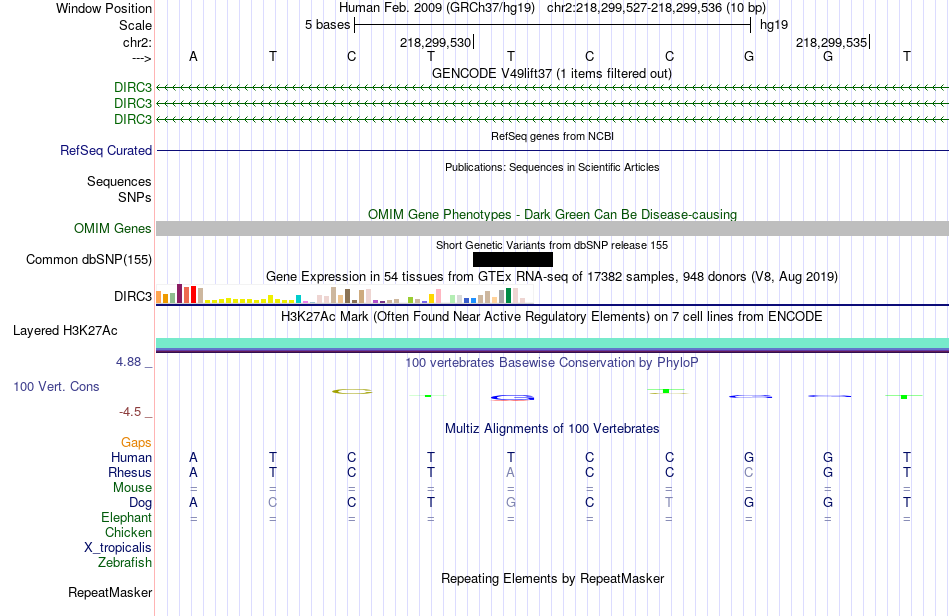Click the 218,299,530 coordinate marker
The width and height of the screenshot is (950, 616).
tap(435, 42)
